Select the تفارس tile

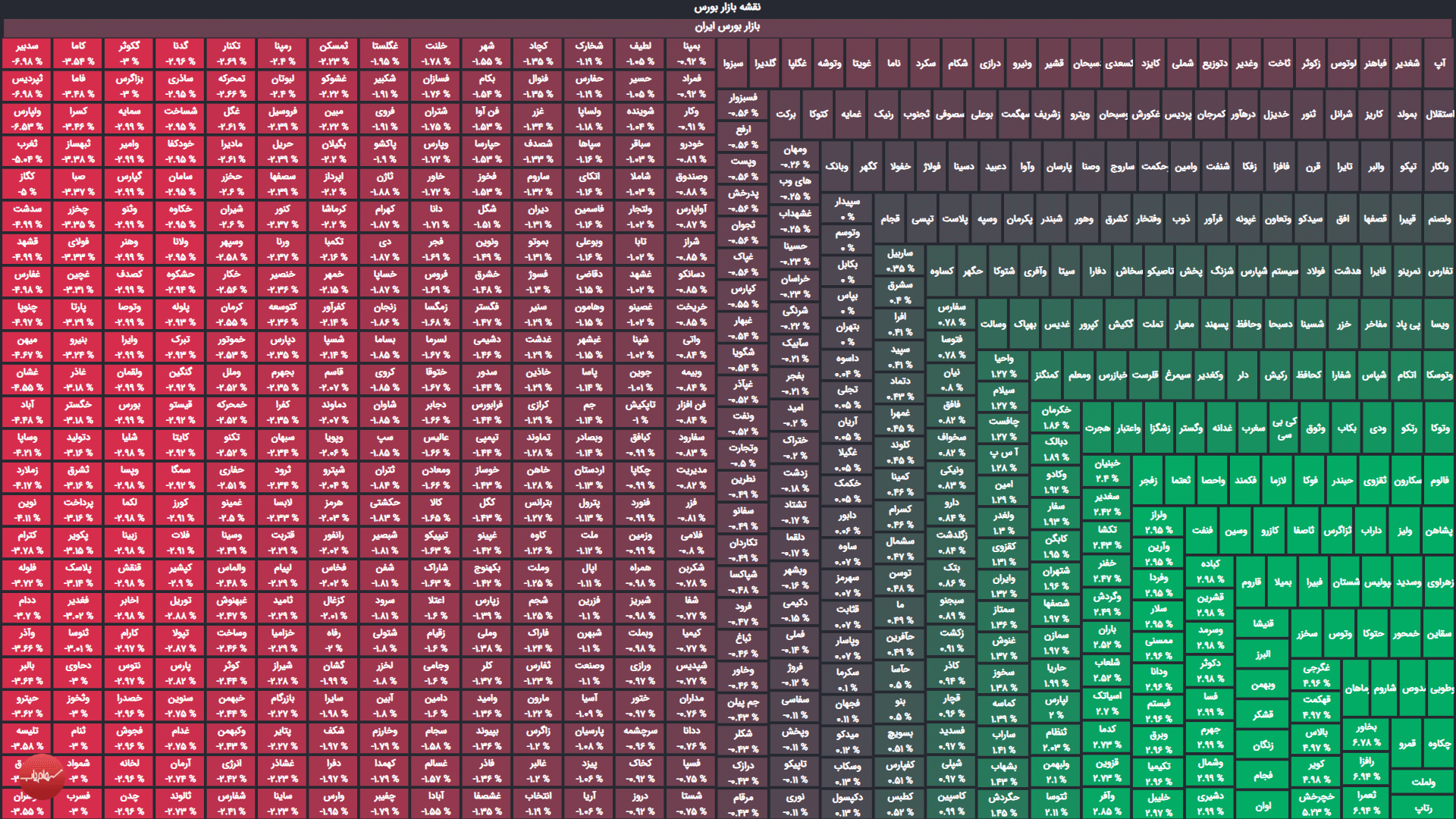(x=1439, y=271)
